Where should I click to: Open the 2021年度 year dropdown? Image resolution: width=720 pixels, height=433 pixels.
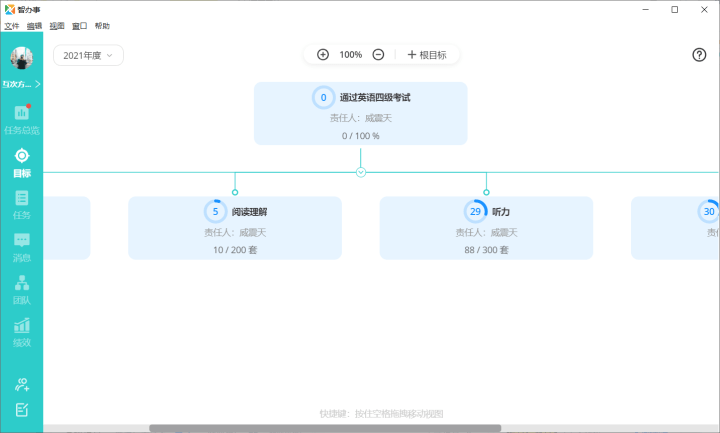click(88, 55)
